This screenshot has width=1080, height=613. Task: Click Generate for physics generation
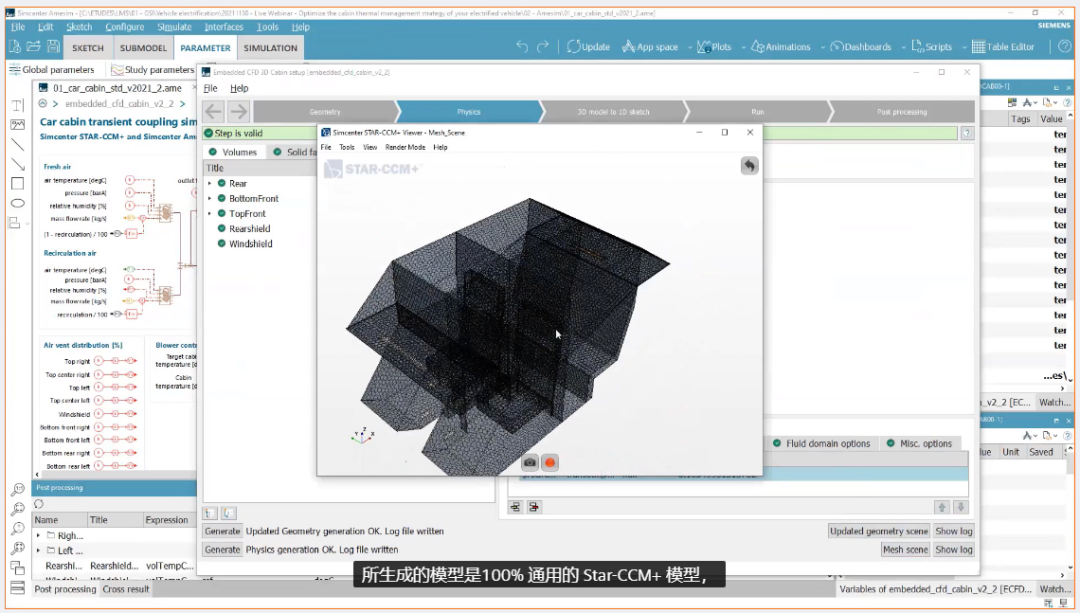pyautogui.click(x=222, y=550)
